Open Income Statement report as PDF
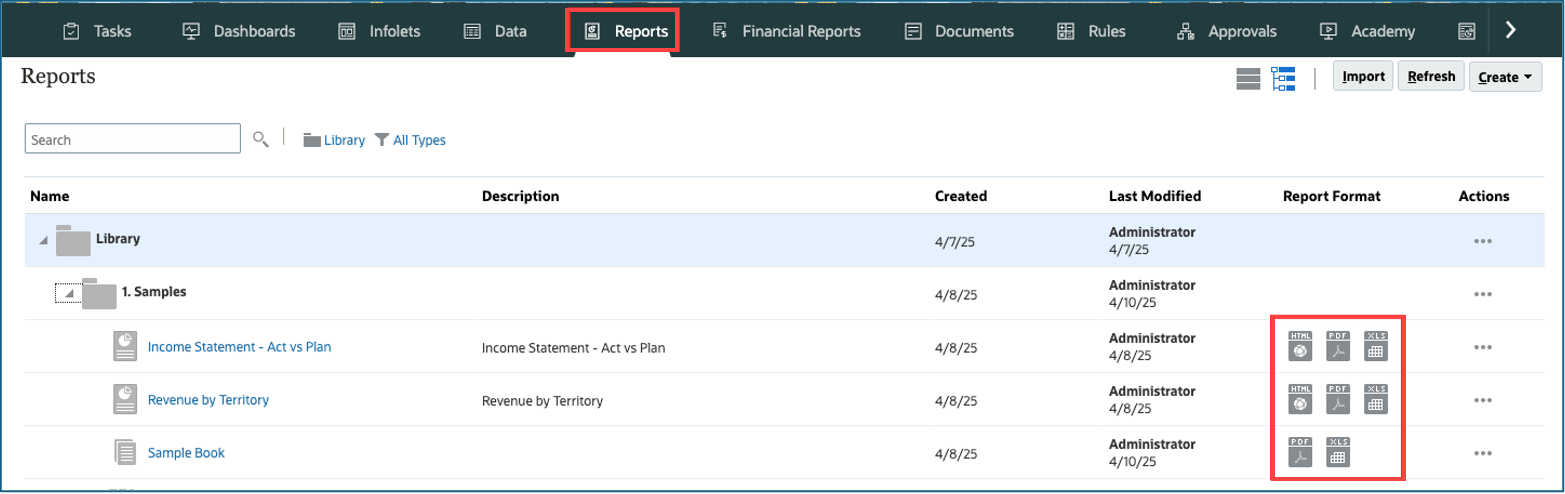This screenshot has height=494, width=1565. coord(1337,346)
